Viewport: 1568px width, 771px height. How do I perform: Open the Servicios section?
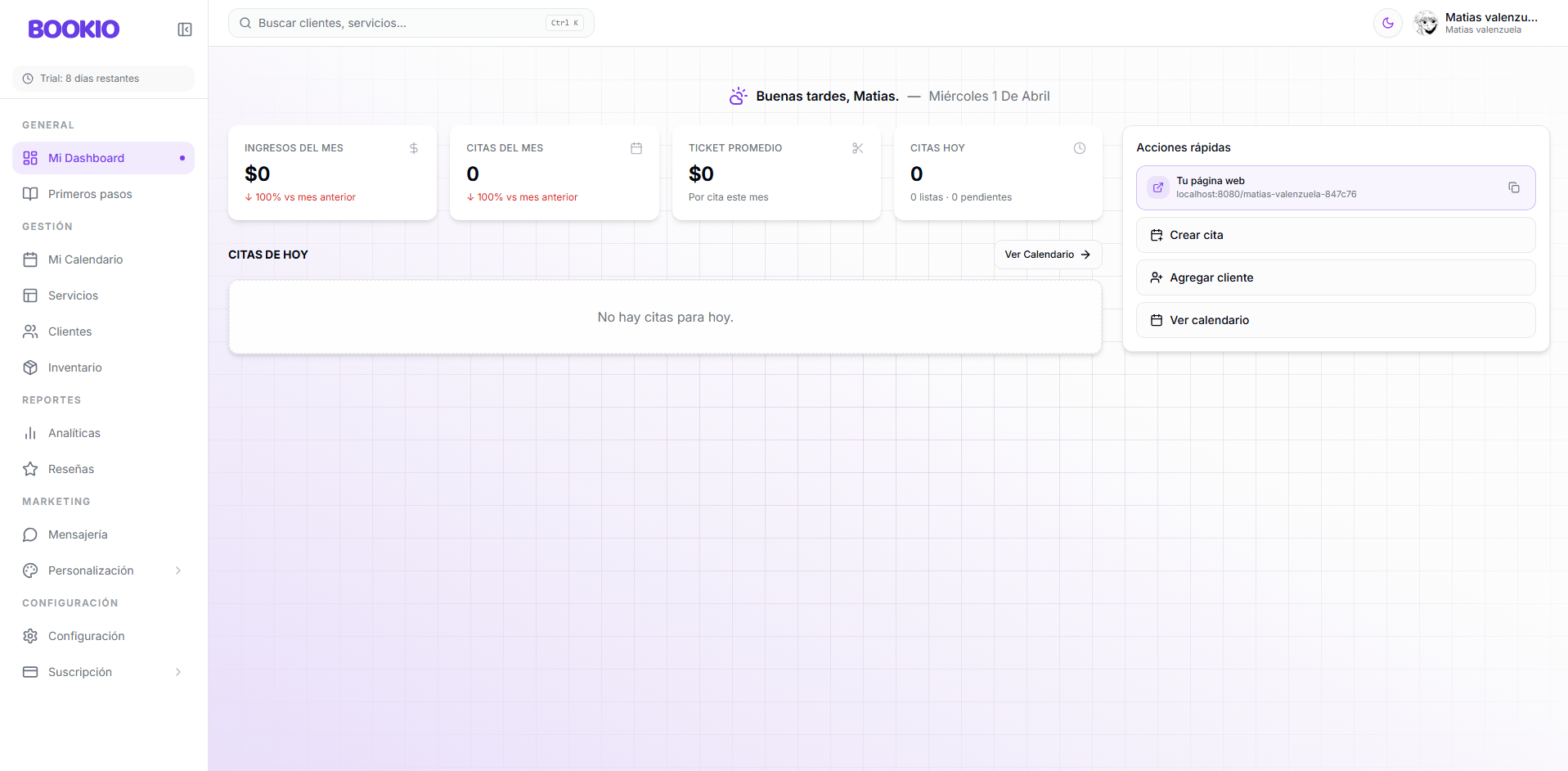click(103, 295)
